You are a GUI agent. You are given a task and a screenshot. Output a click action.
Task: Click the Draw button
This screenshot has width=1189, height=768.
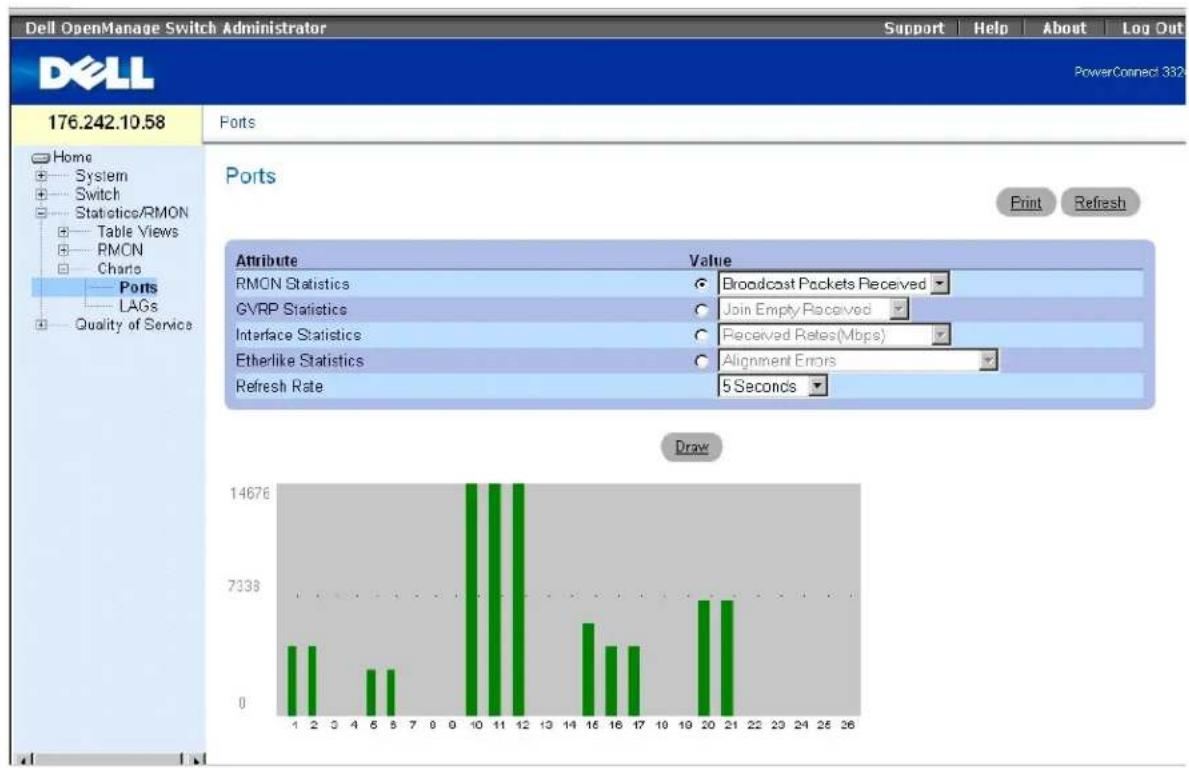pyautogui.click(x=692, y=447)
